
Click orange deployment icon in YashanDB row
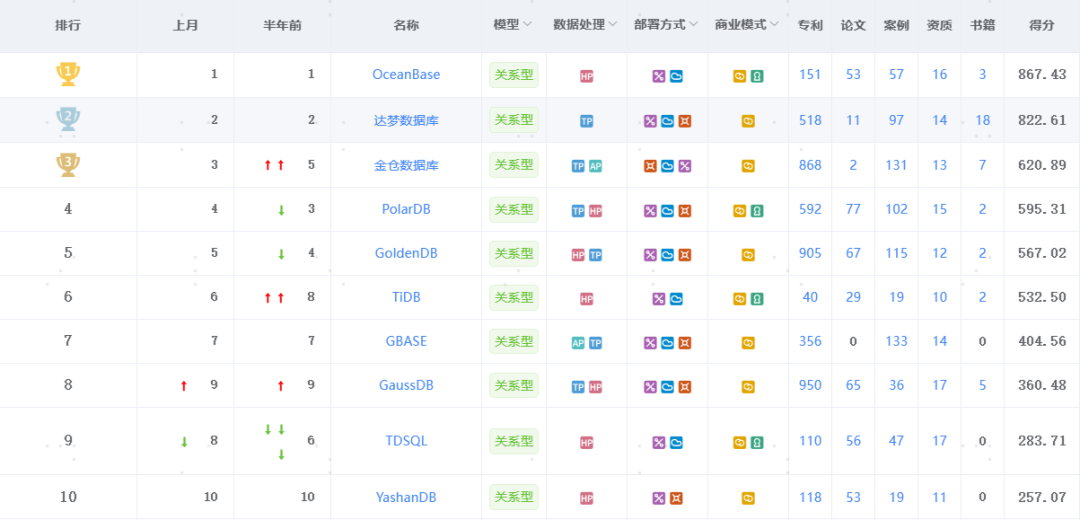tap(676, 498)
